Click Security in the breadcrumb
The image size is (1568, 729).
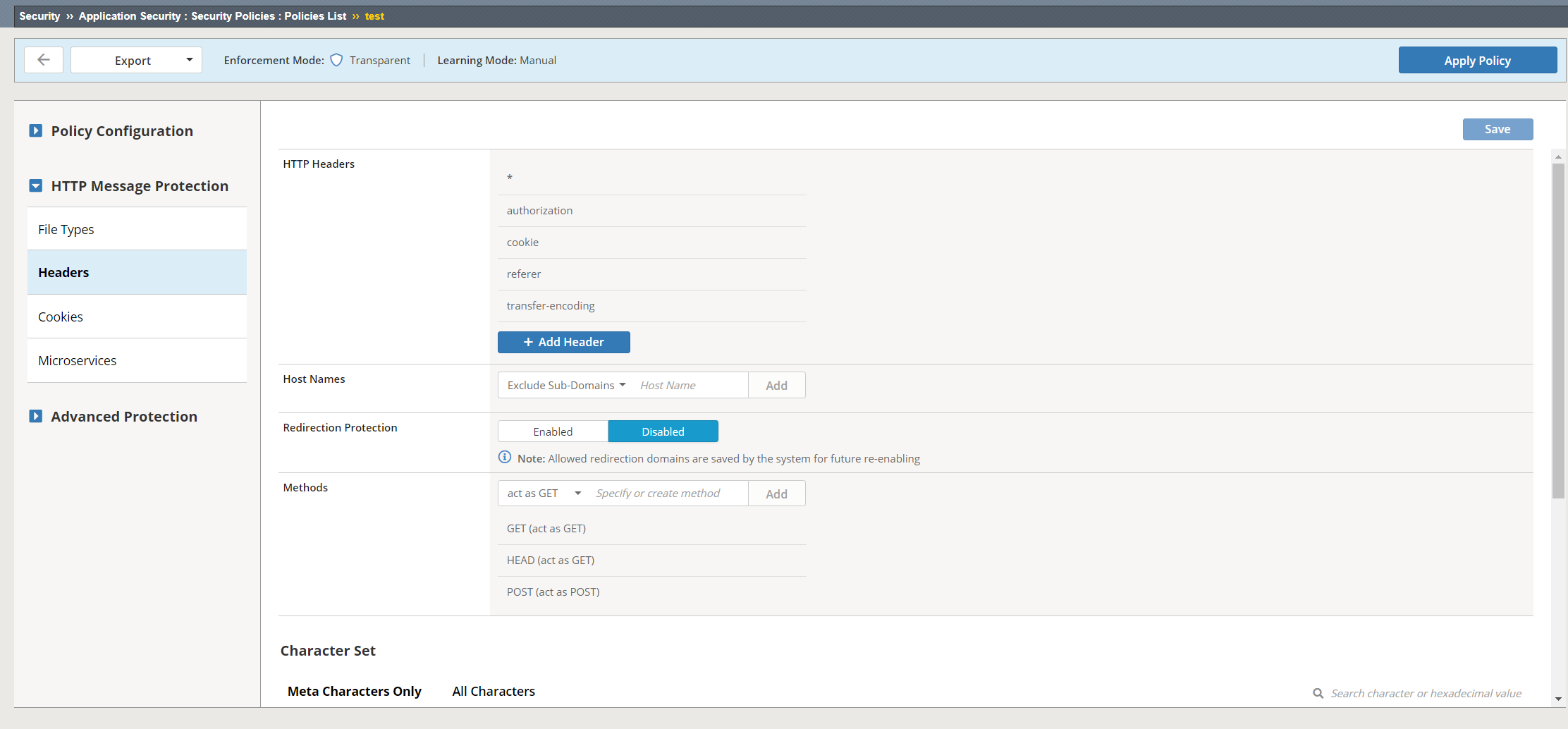pyautogui.click(x=39, y=16)
